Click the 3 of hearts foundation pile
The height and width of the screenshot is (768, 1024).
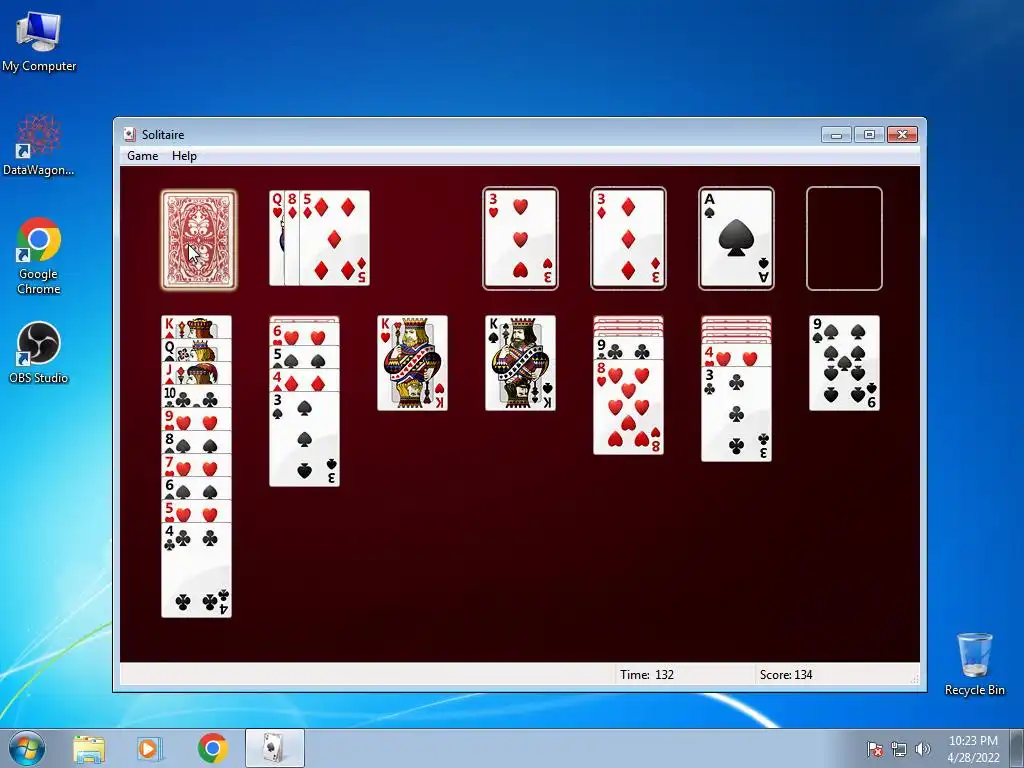(x=520, y=238)
